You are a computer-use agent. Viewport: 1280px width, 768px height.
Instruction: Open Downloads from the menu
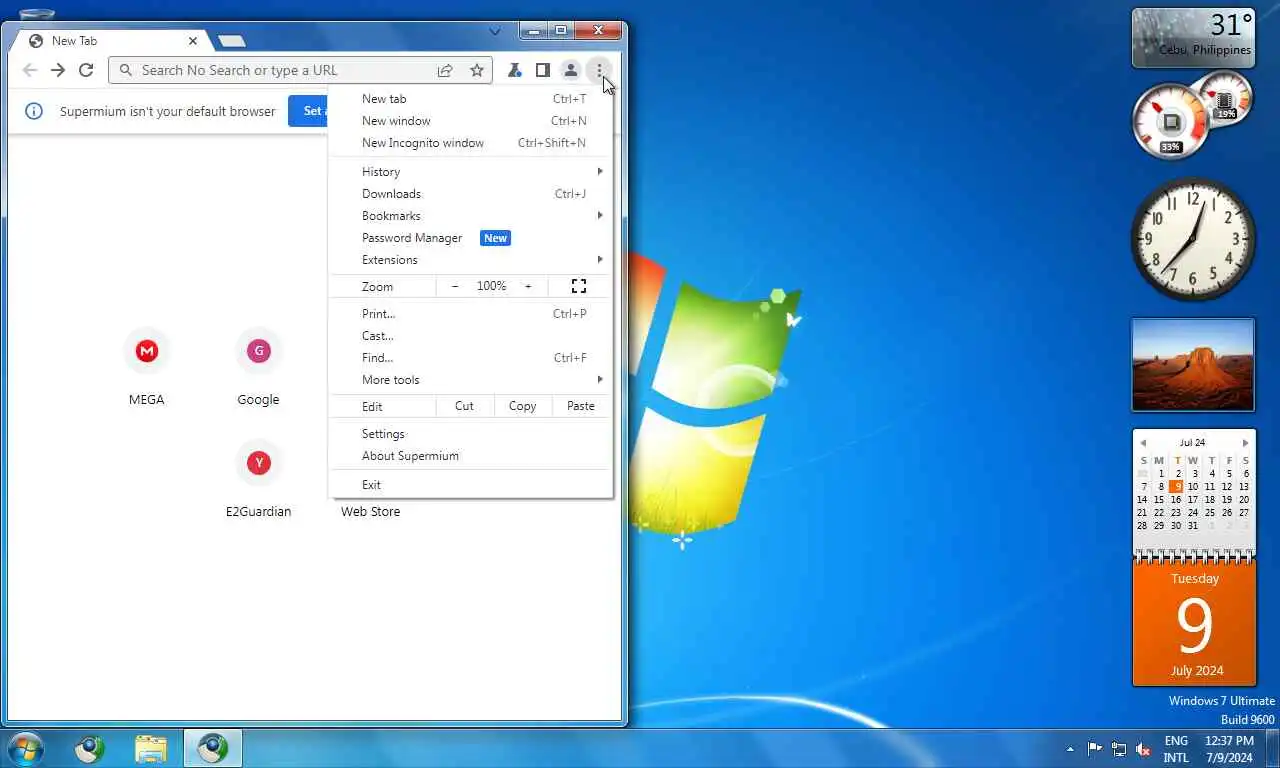[470, 194]
